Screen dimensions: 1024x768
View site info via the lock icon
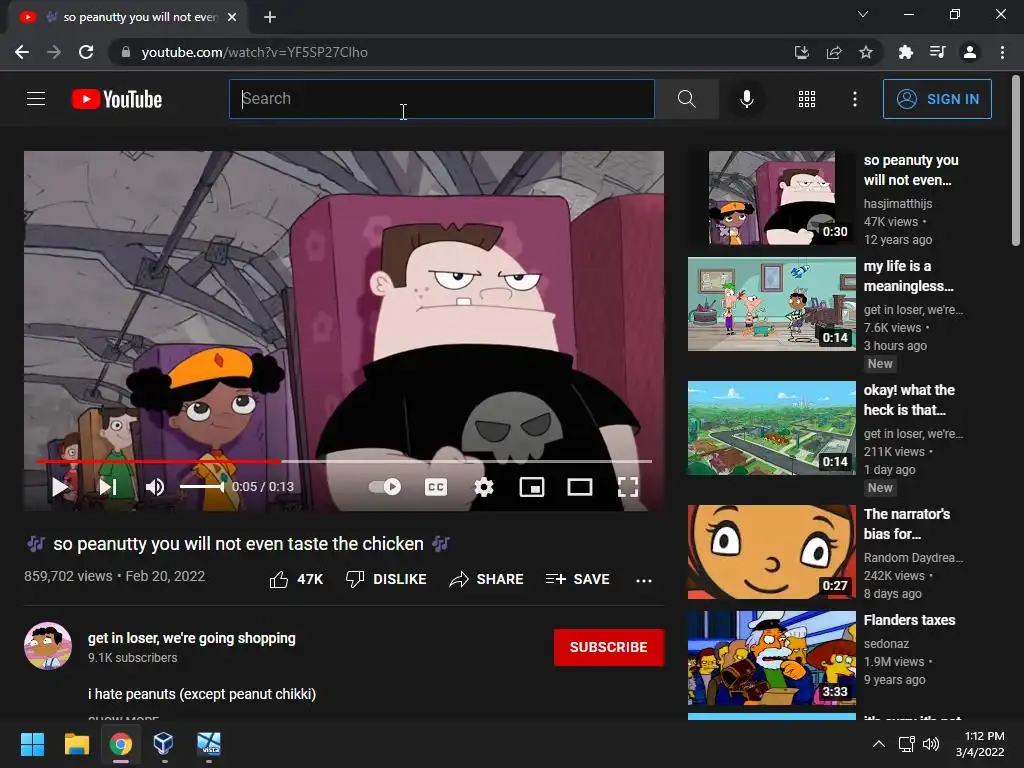[x=126, y=52]
